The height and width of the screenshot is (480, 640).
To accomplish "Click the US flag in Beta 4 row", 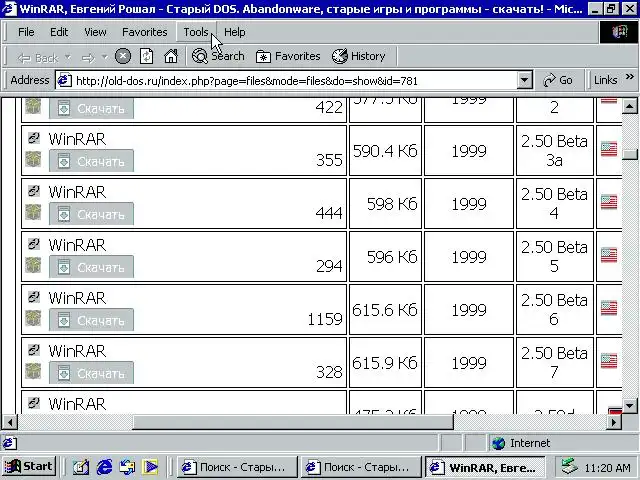I will point(609,202).
